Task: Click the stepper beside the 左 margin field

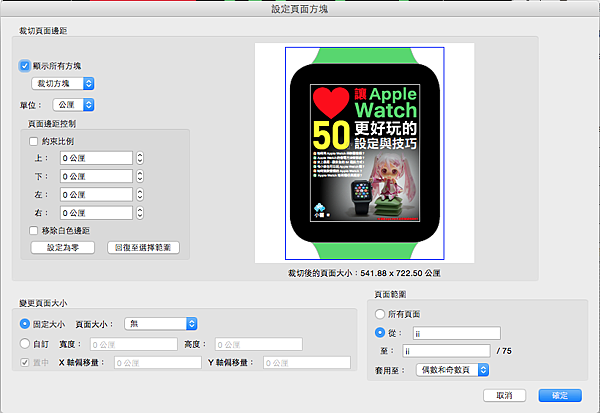Action: (140, 195)
